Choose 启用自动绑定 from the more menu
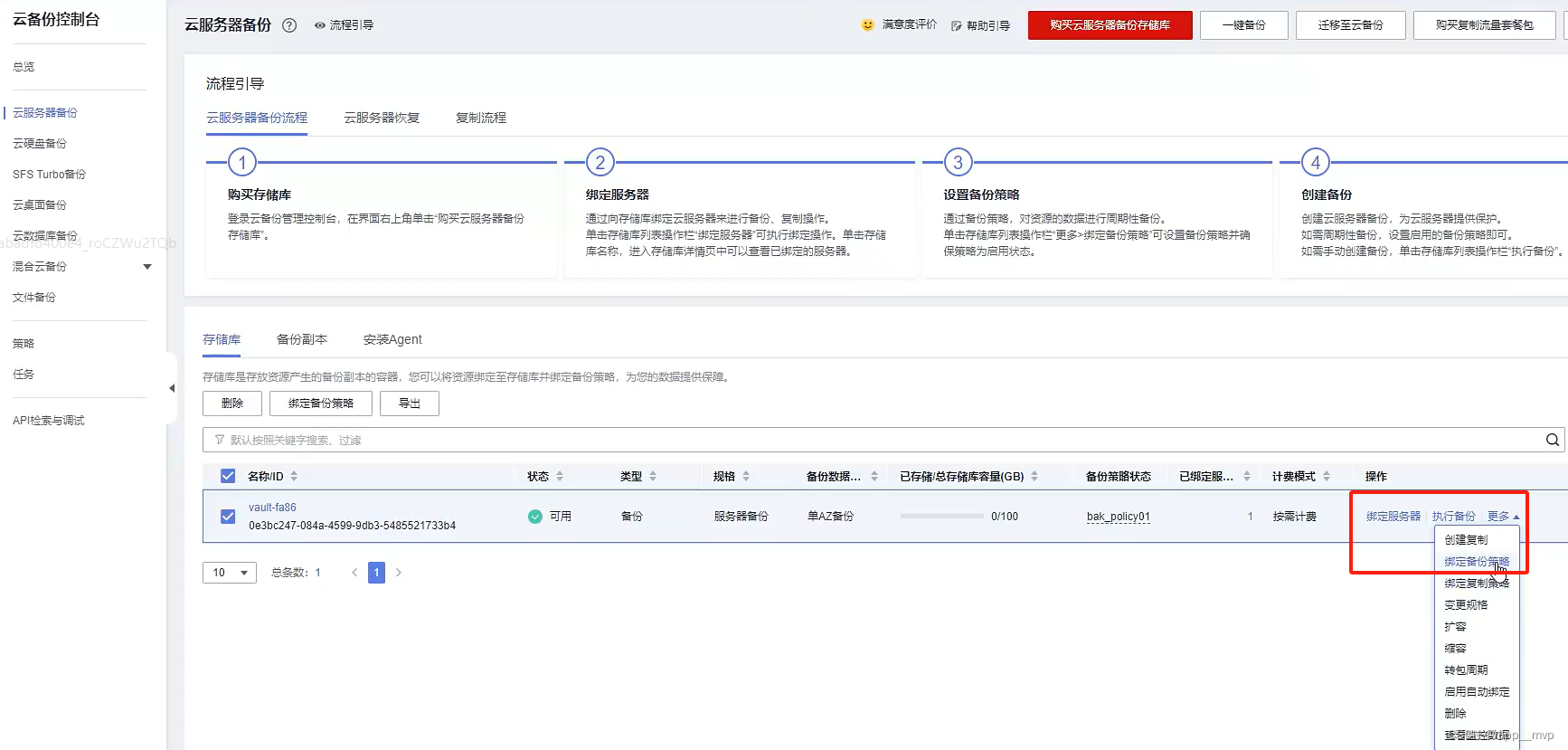The height and width of the screenshot is (750, 1568). click(1477, 692)
